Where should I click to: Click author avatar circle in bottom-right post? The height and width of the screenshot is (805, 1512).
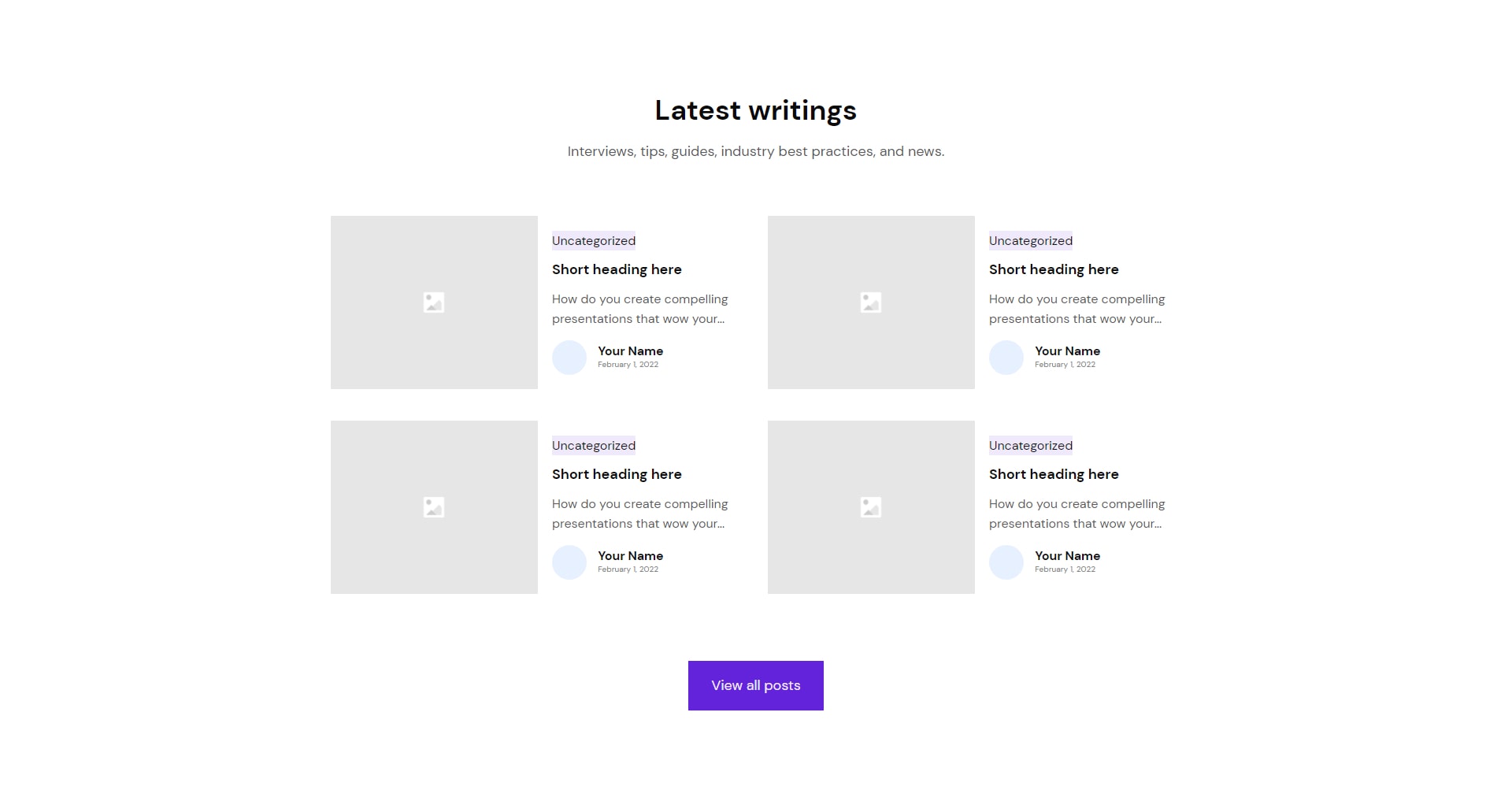(x=1006, y=562)
